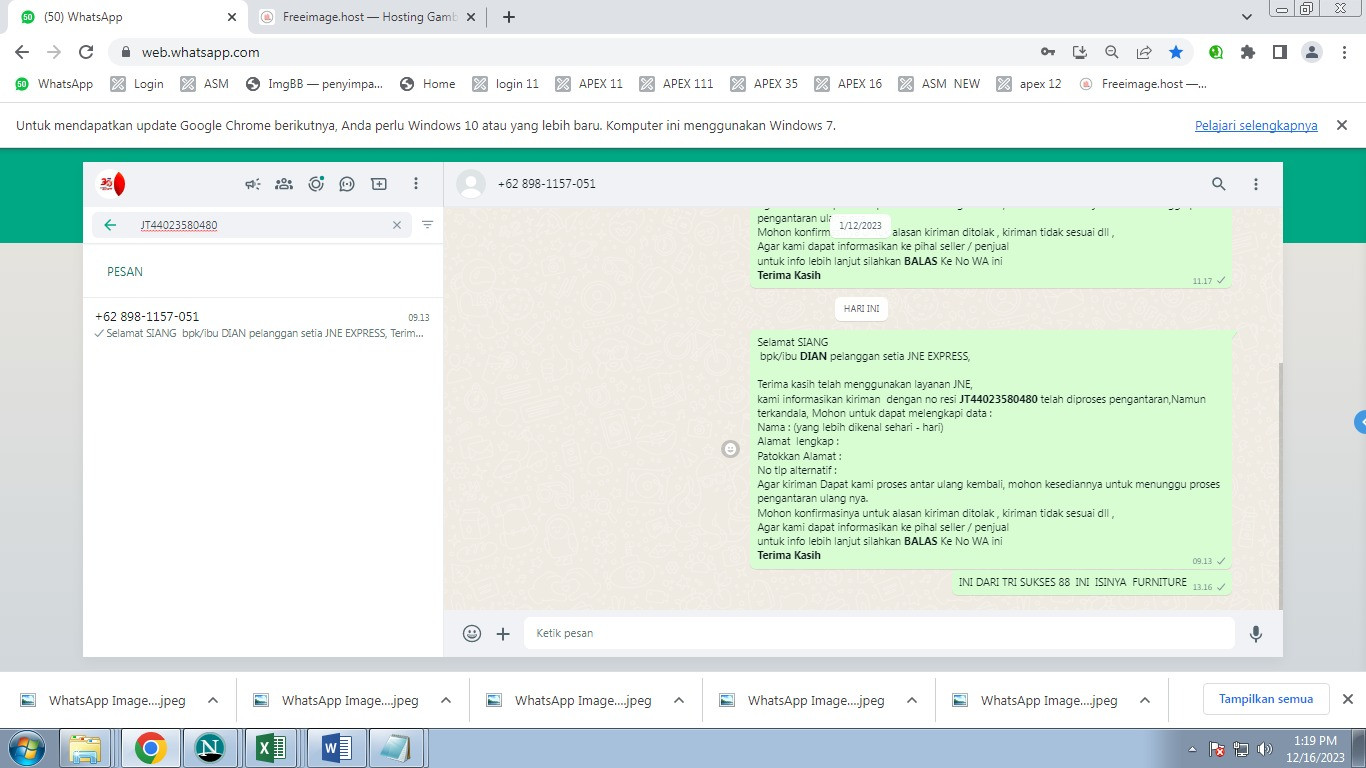The height and width of the screenshot is (768, 1366).
Task: Expand third WhatsApp Image download options
Action: (679, 701)
